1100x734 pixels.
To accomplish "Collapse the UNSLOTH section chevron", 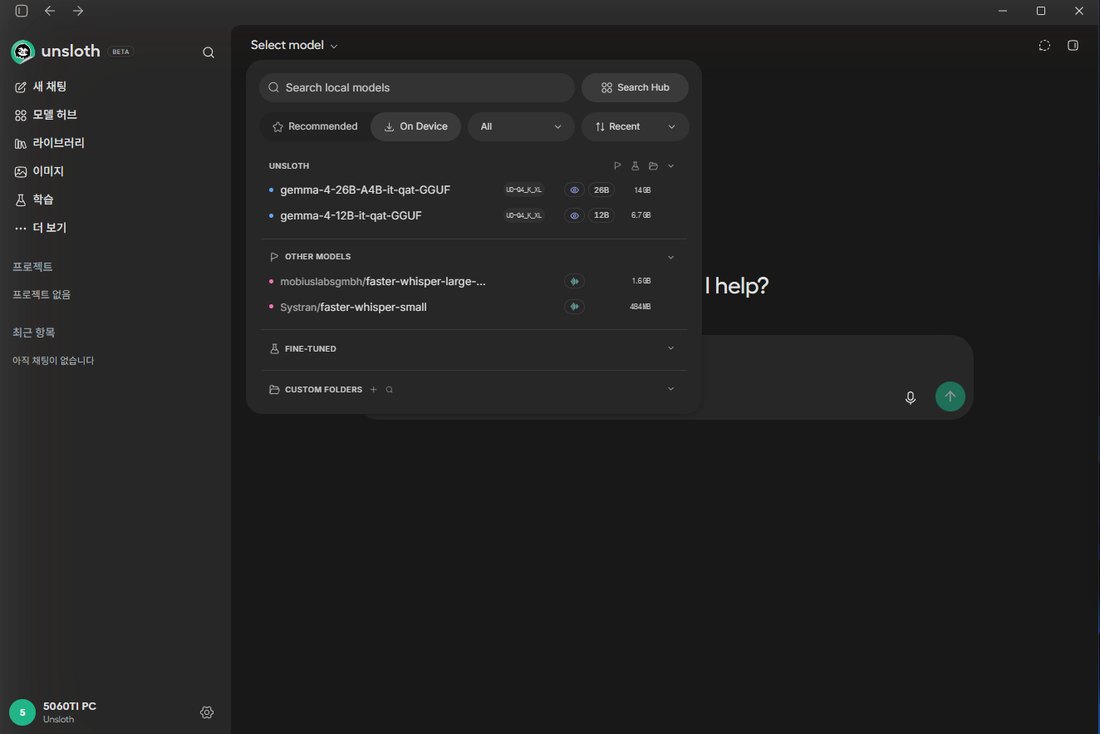I will coord(671,166).
